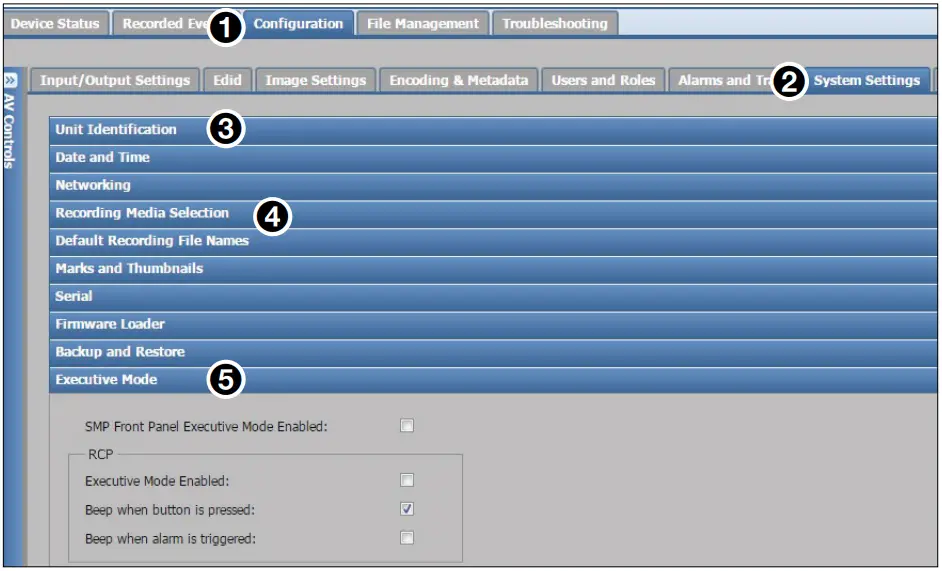The image size is (942, 571).
Task: Open Users and Roles sub-tab
Action: (603, 80)
